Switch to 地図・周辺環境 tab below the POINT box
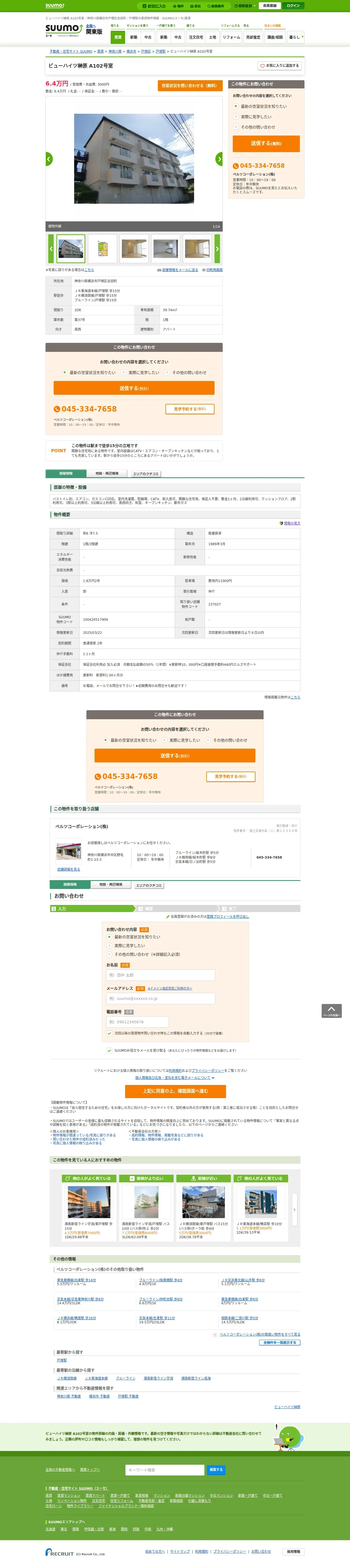The width and height of the screenshot is (350, 1568). (107, 473)
